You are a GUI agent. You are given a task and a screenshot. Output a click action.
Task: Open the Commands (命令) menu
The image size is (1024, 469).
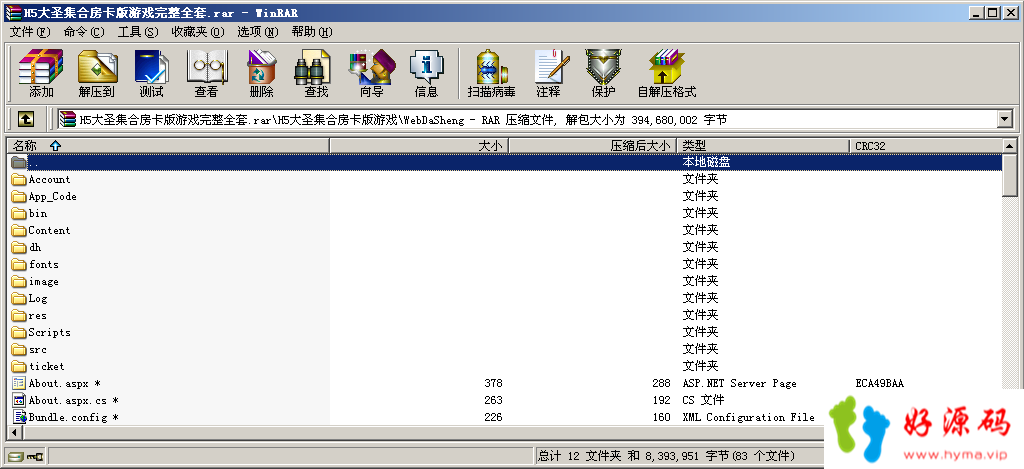(x=84, y=31)
